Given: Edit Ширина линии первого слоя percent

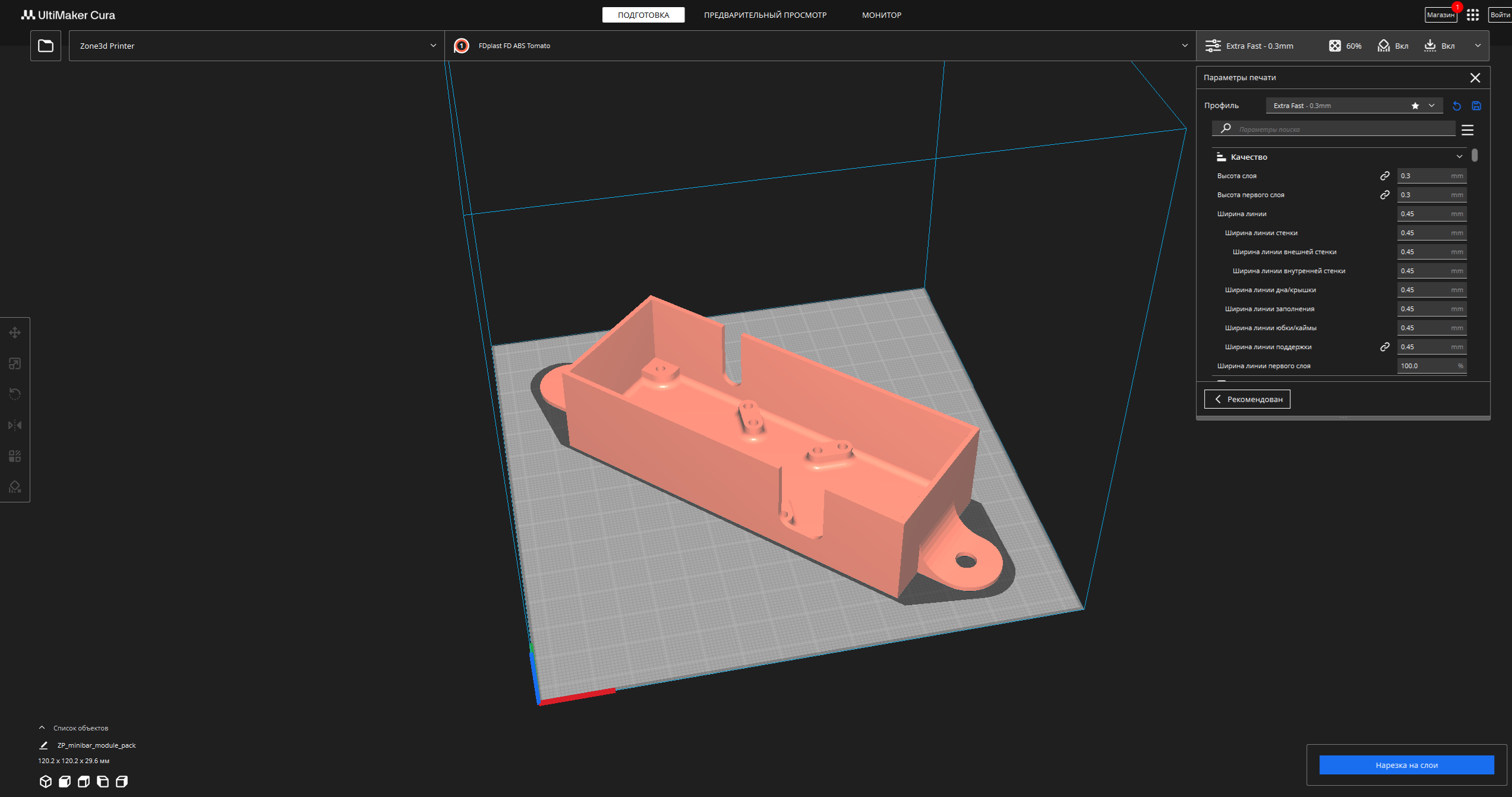Looking at the screenshot, I should [1432, 366].
